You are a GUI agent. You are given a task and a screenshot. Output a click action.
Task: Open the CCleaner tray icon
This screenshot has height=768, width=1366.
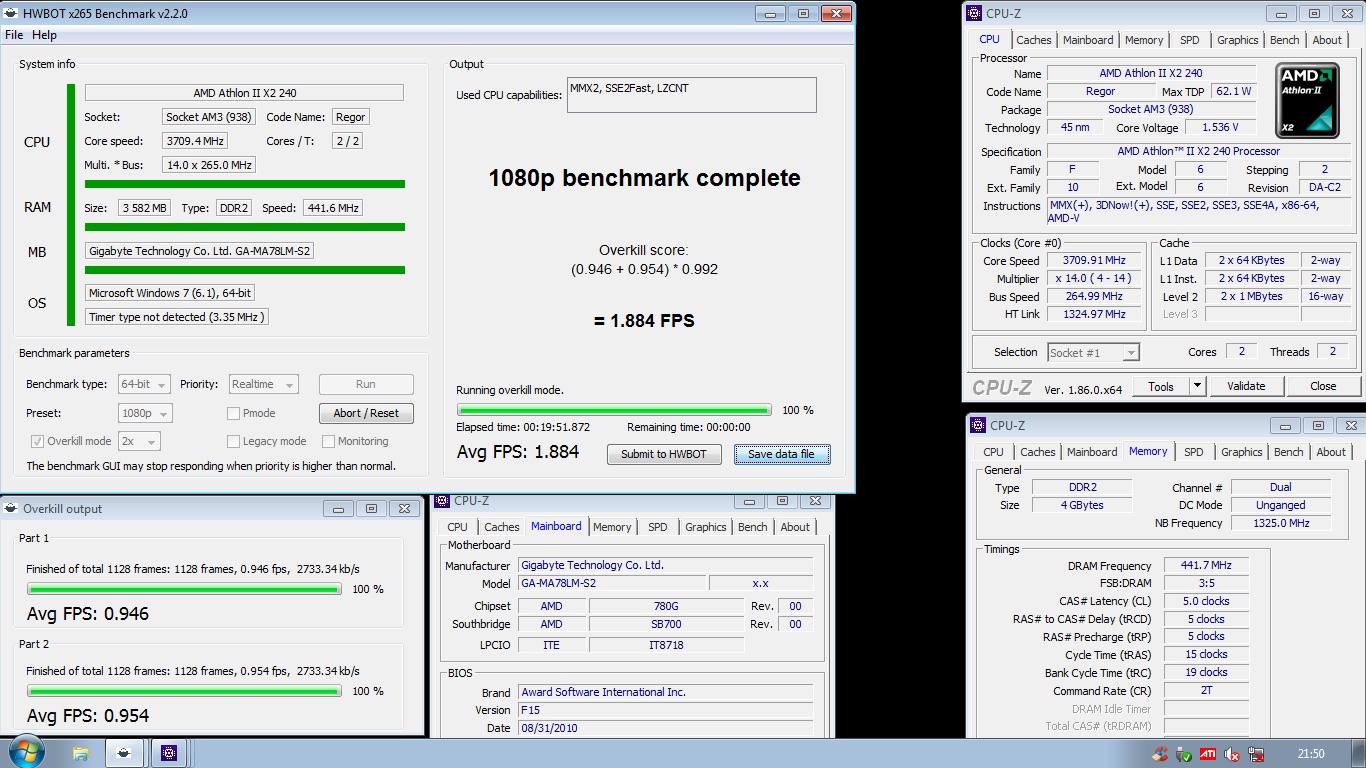[x=1160, y=754]
